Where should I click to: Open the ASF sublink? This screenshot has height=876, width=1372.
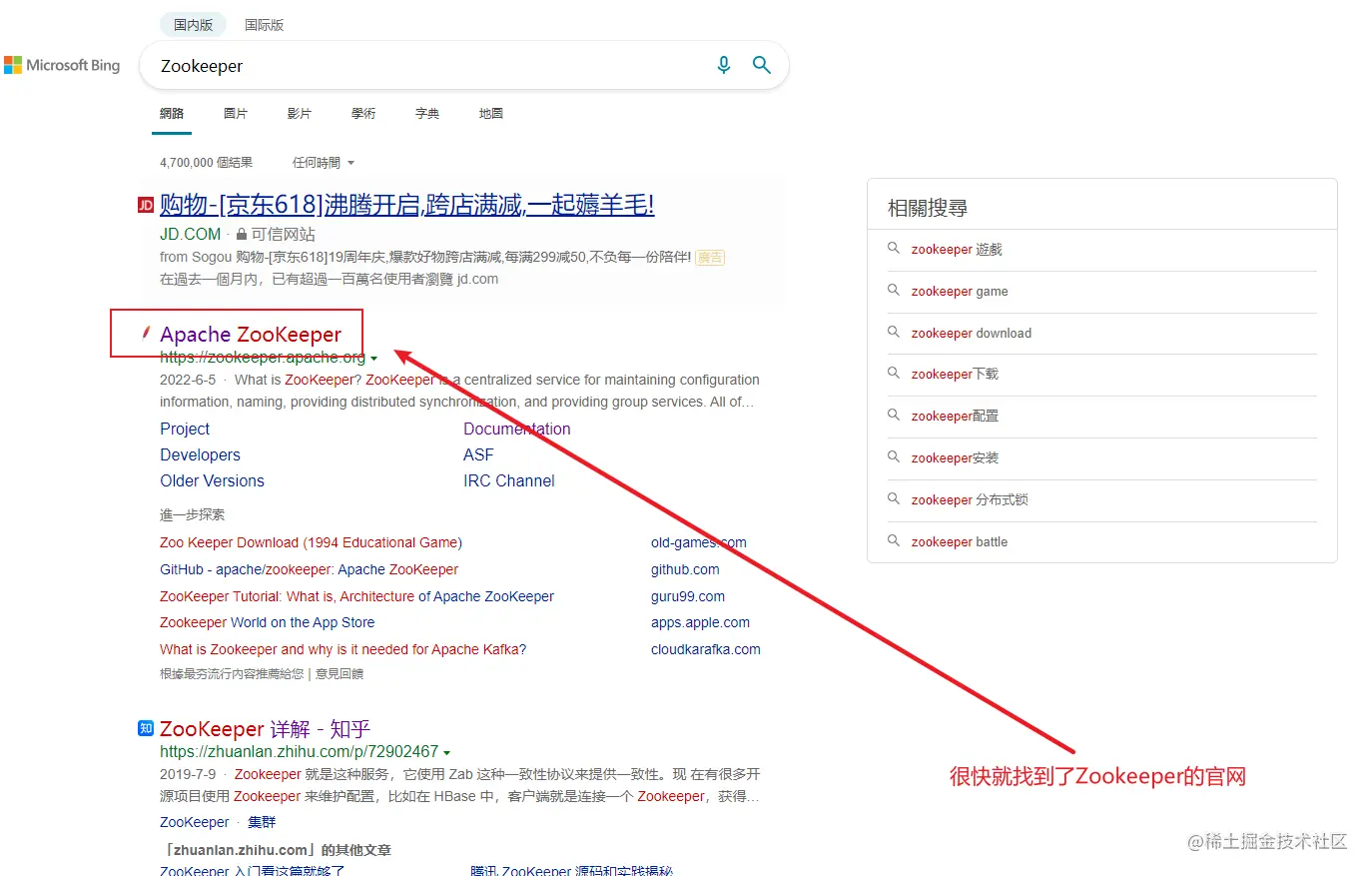(478, 454)
